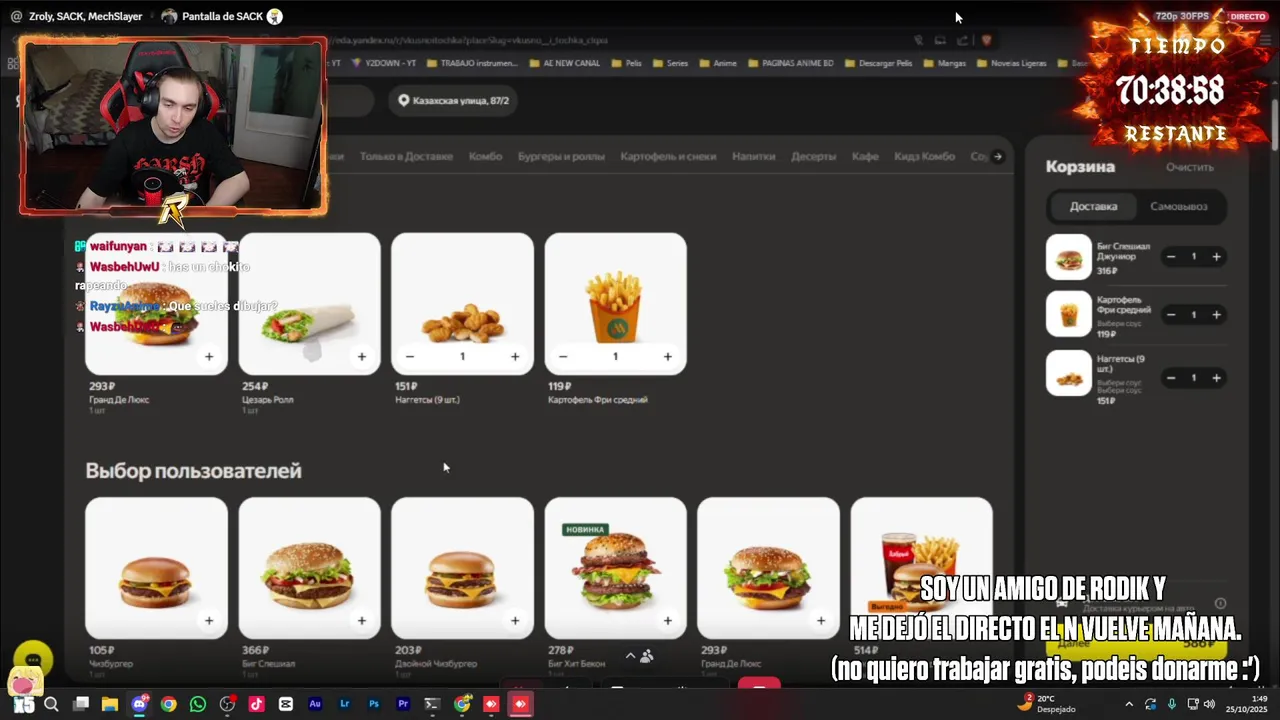This screenshot has width=1280, height=720.
Task: Open Adobe Lightroom from the taskbar
Action: click(344, 704)
